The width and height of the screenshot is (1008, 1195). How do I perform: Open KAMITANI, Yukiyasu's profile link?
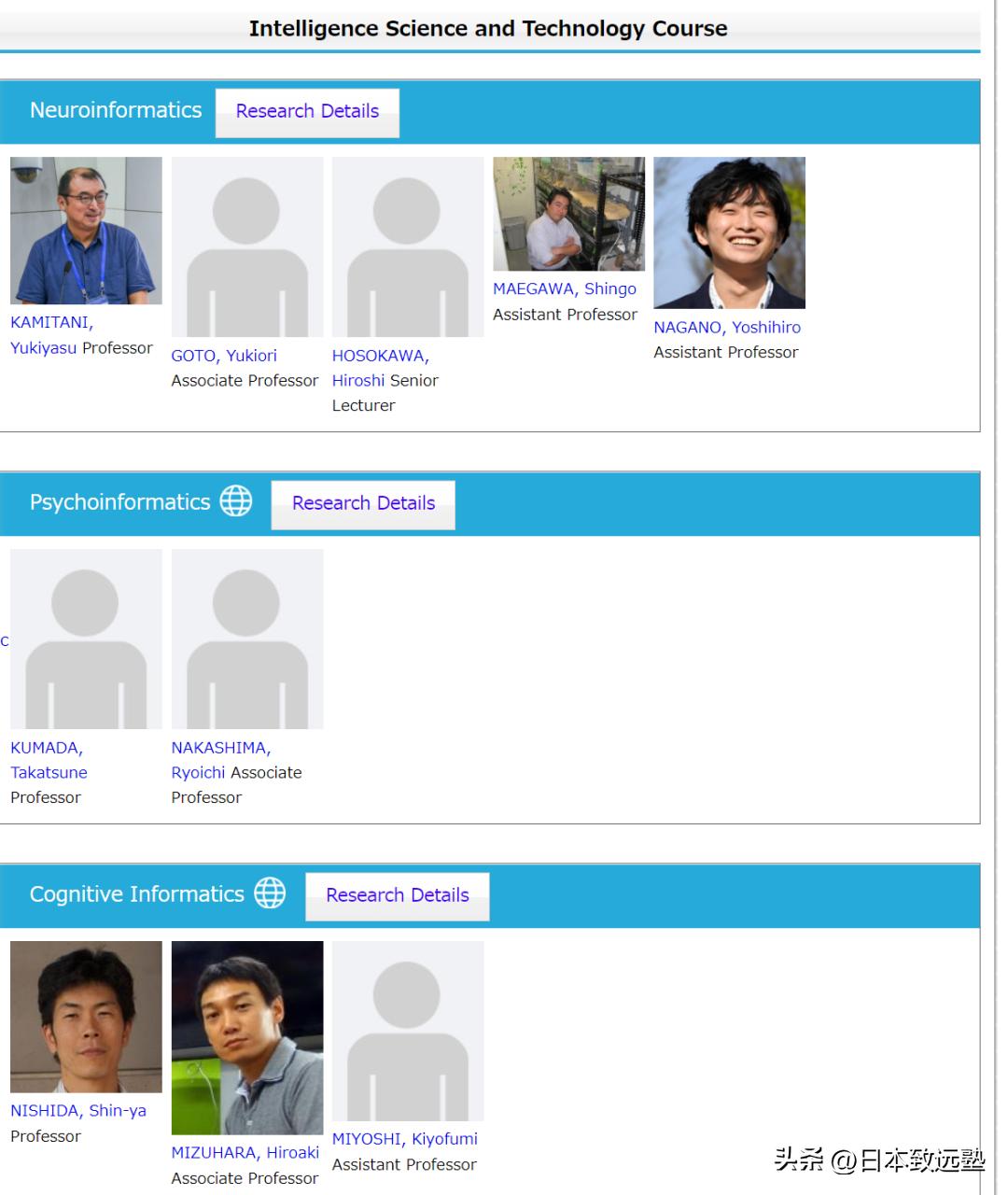coord(51,323)
